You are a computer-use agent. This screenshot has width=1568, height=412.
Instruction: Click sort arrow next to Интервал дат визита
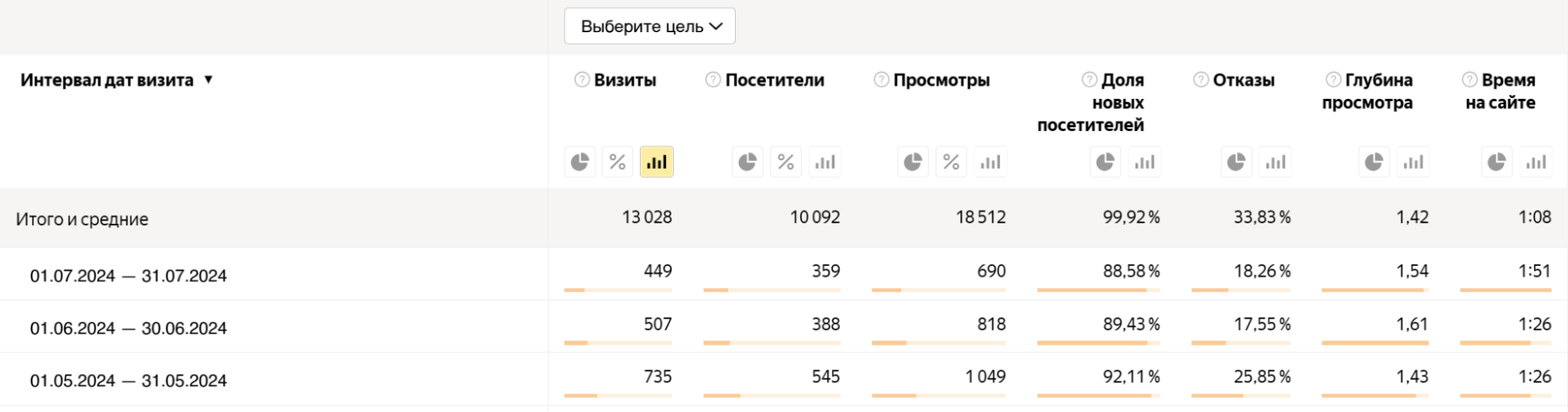[209, 79]
